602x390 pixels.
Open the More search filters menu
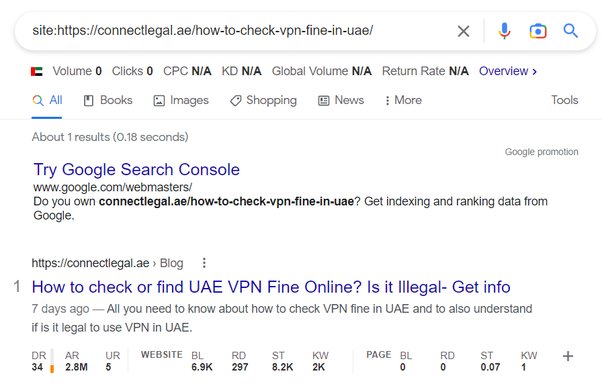pyautogui.click(x=403, y=100)
